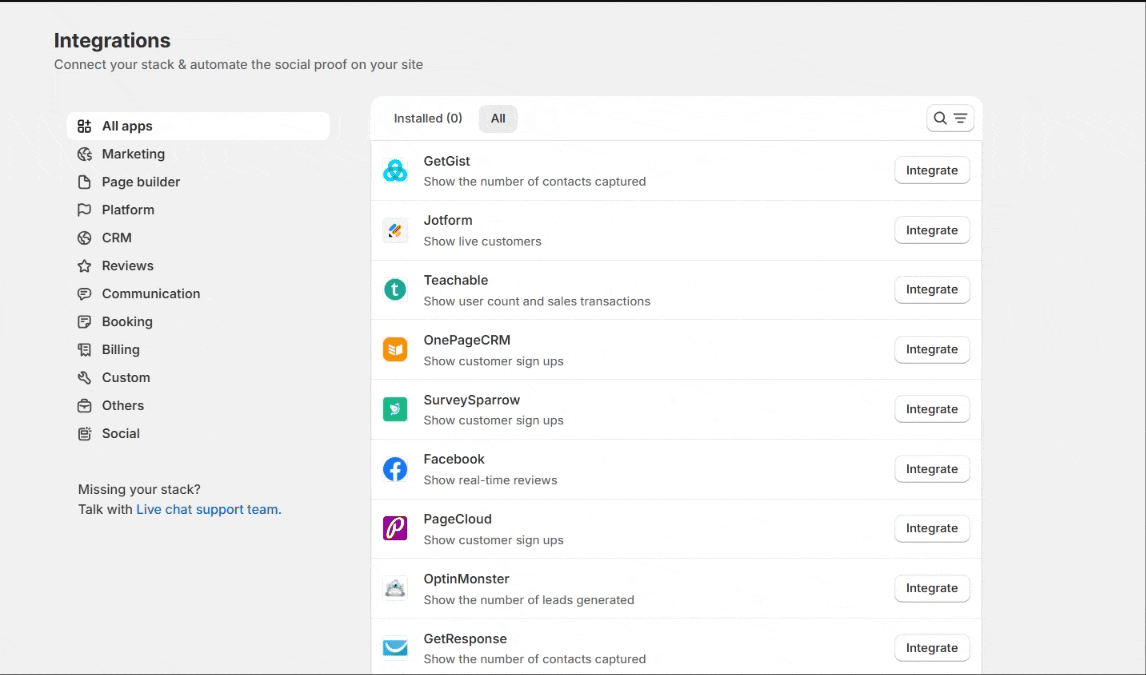
Task: Click the GetResponse envelope logo icon
Action: point(395,648)
